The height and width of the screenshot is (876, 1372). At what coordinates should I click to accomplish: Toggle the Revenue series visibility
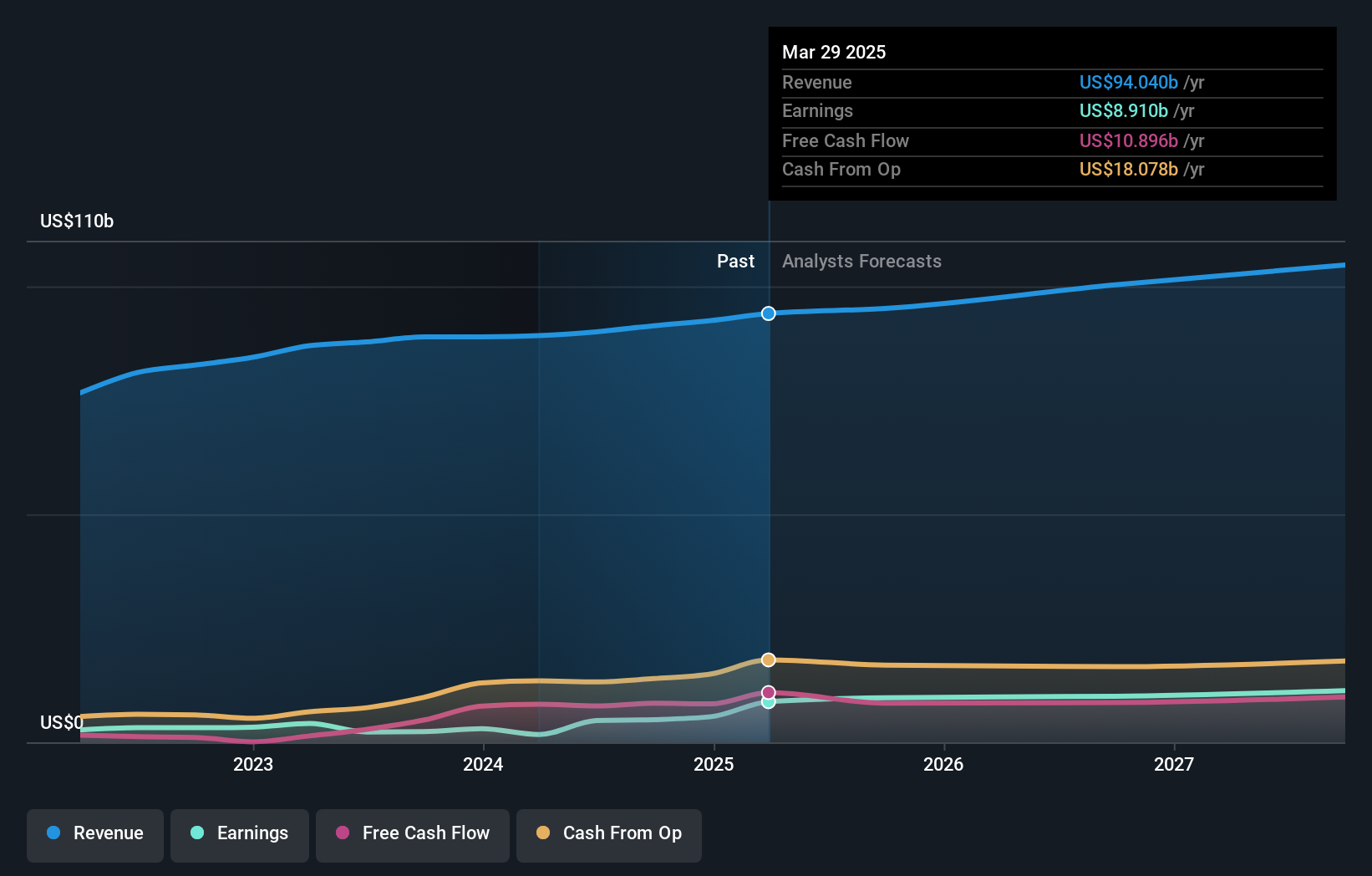click(94, 833)
